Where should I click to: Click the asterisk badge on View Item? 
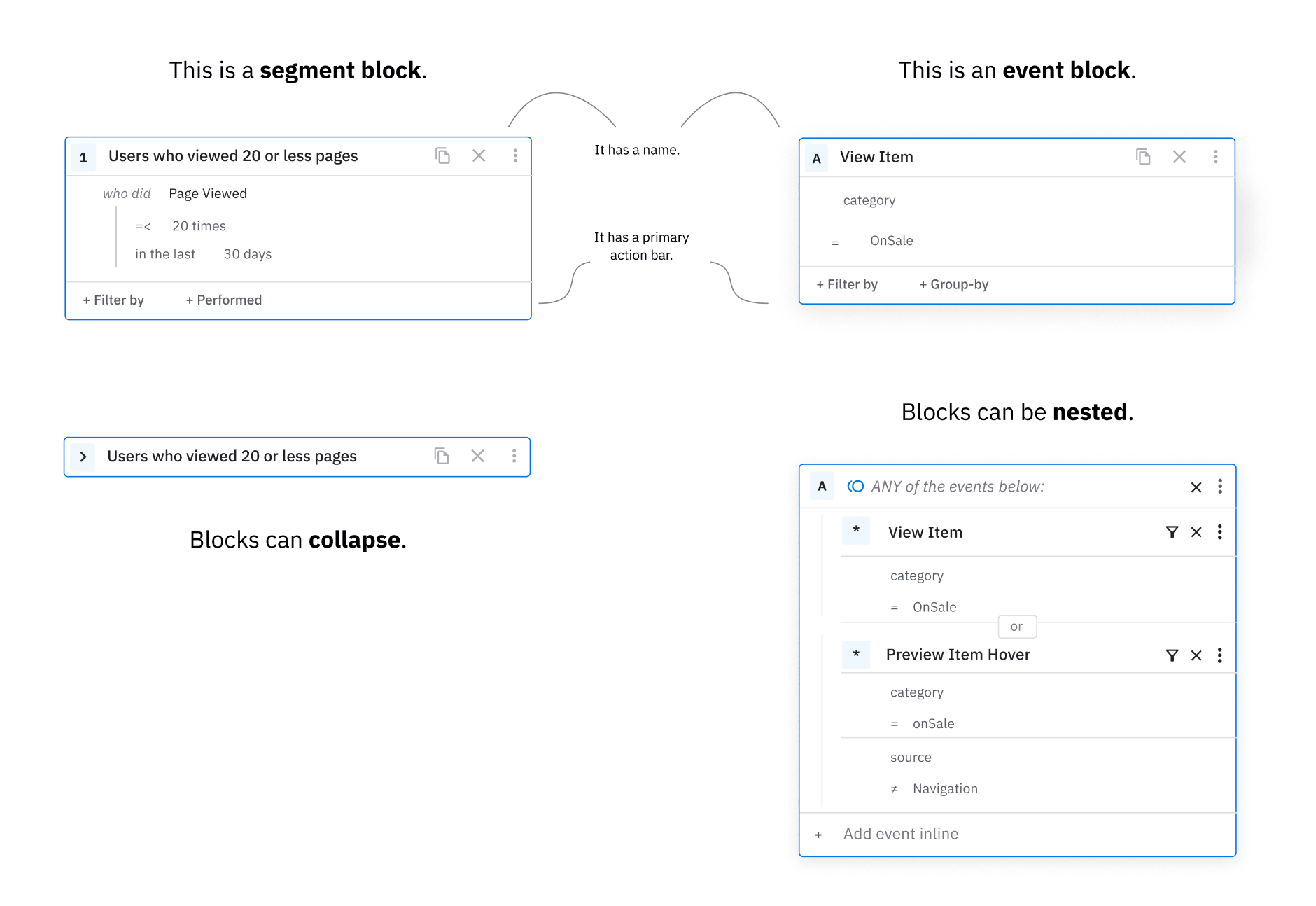pos(856,531)
